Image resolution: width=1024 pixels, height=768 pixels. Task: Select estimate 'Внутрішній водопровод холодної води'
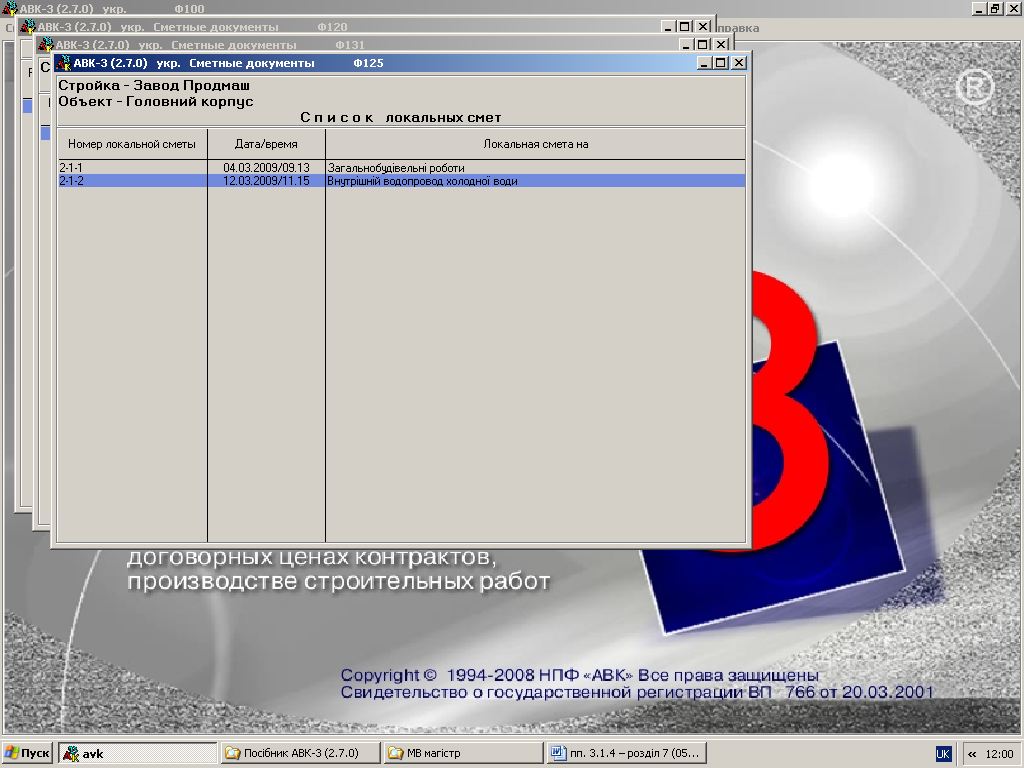click(422, 181)
